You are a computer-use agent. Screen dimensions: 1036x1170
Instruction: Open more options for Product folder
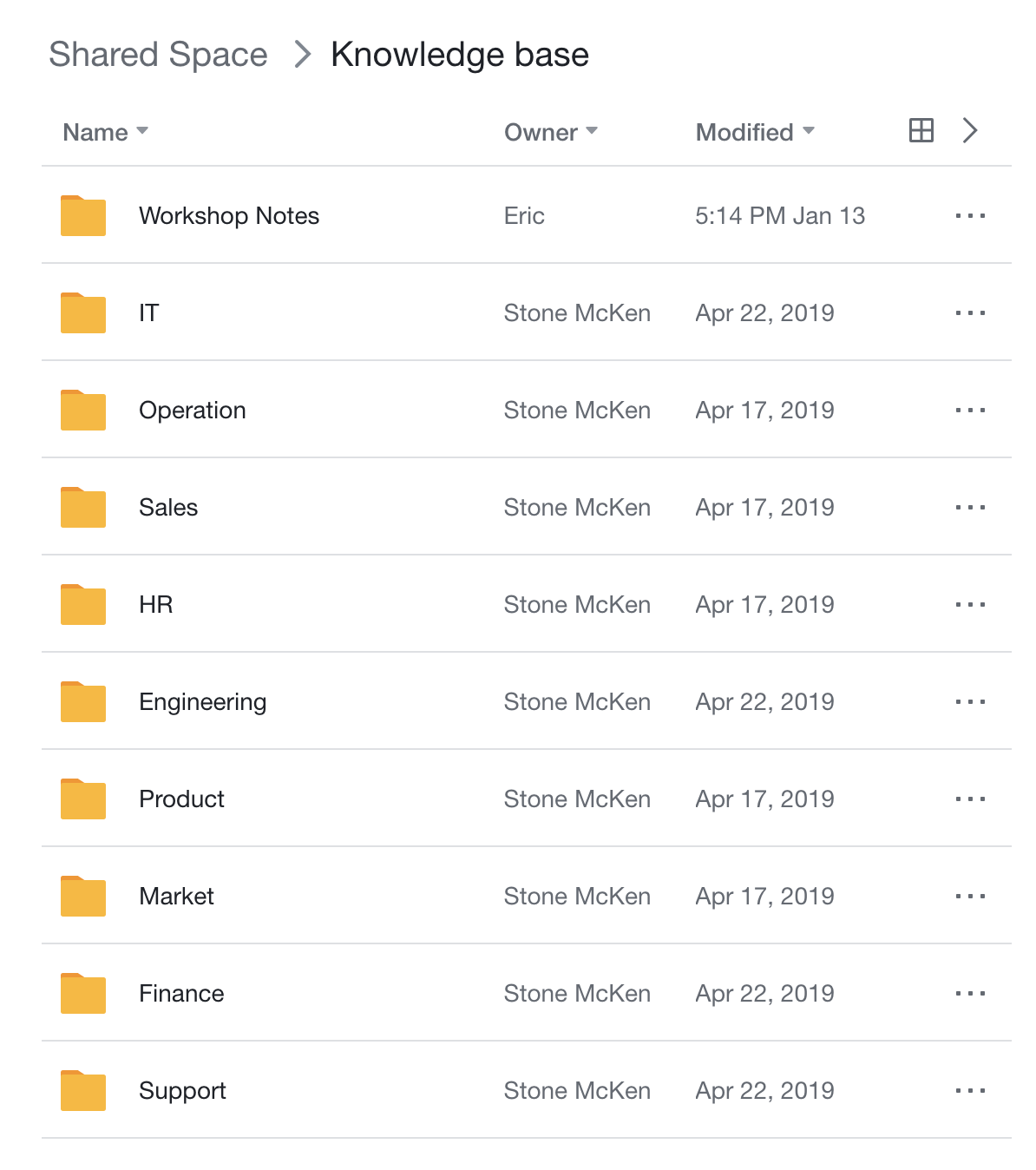click(970, 799)
